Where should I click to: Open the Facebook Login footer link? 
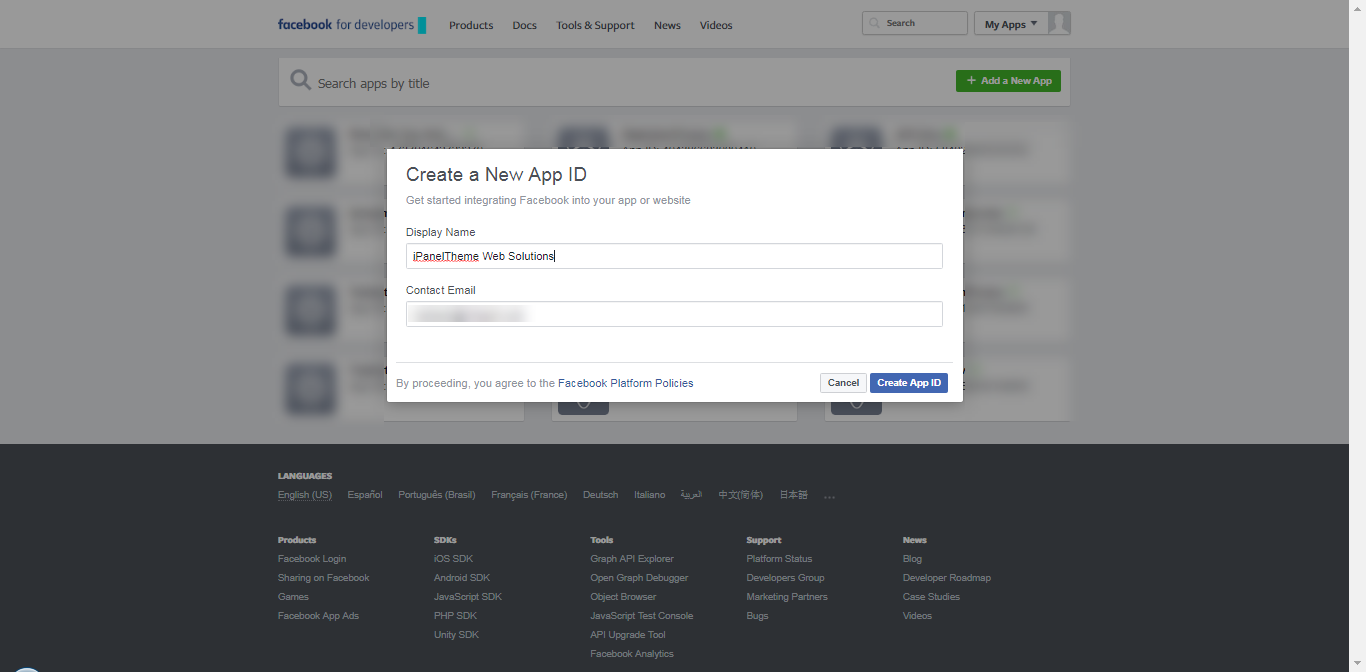(x=312, y=559)
